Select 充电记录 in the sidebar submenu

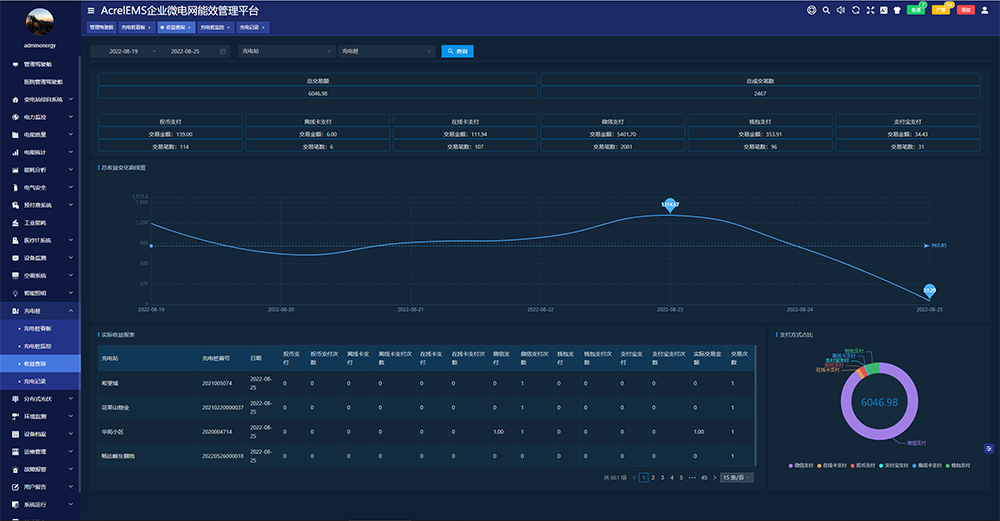(36, 381)
